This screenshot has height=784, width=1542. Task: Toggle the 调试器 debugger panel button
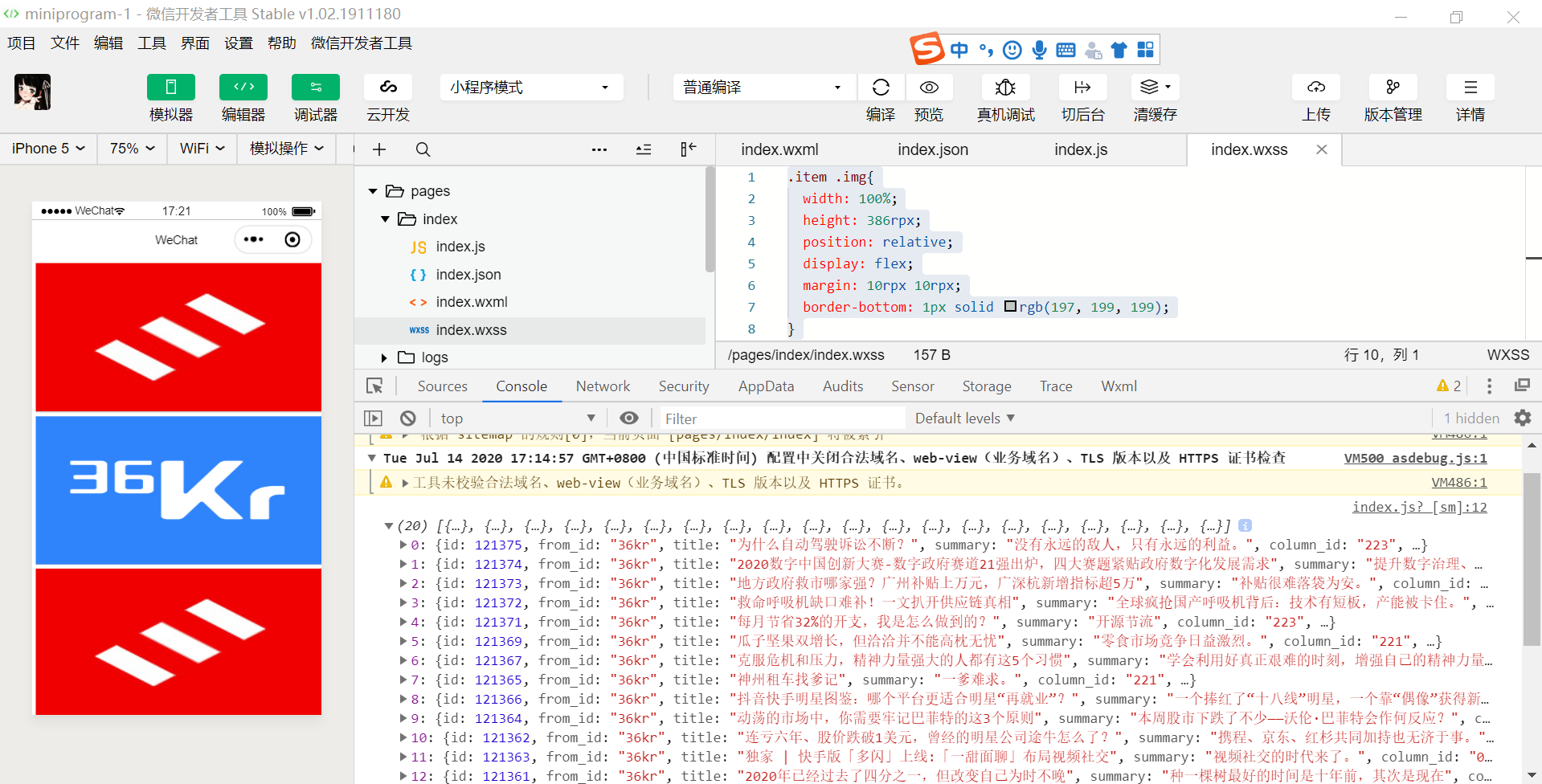click(x=316, y=88)
